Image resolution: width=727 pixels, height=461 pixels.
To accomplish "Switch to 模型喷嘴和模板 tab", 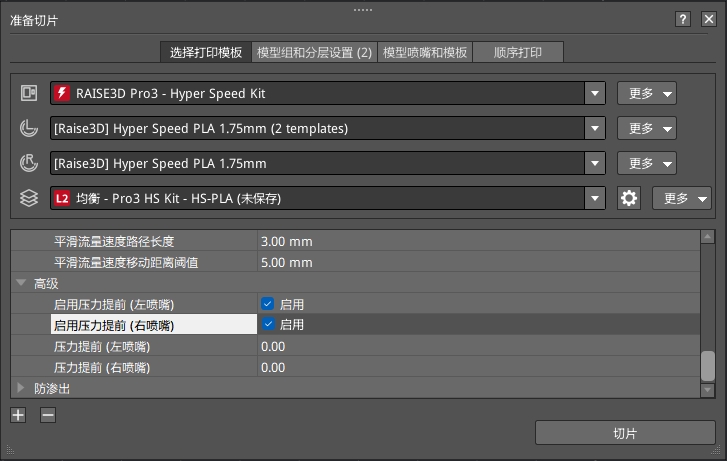I will (425, 52).
